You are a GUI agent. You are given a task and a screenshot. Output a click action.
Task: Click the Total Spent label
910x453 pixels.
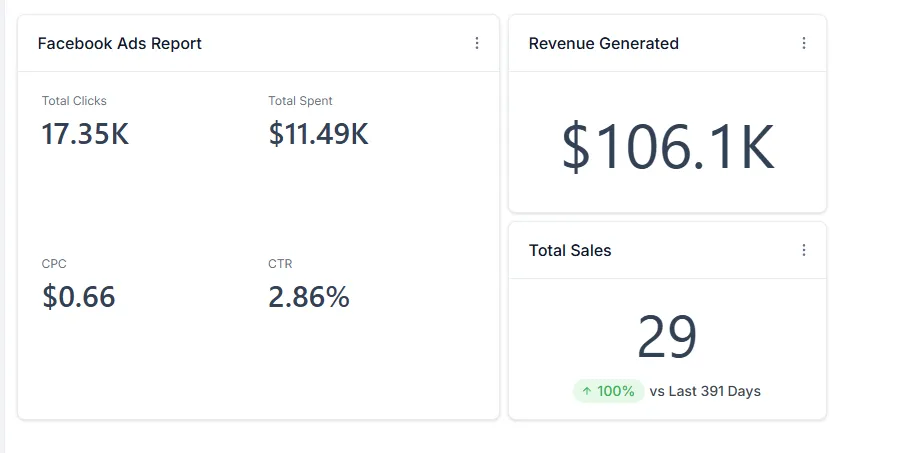pos(300,101)
